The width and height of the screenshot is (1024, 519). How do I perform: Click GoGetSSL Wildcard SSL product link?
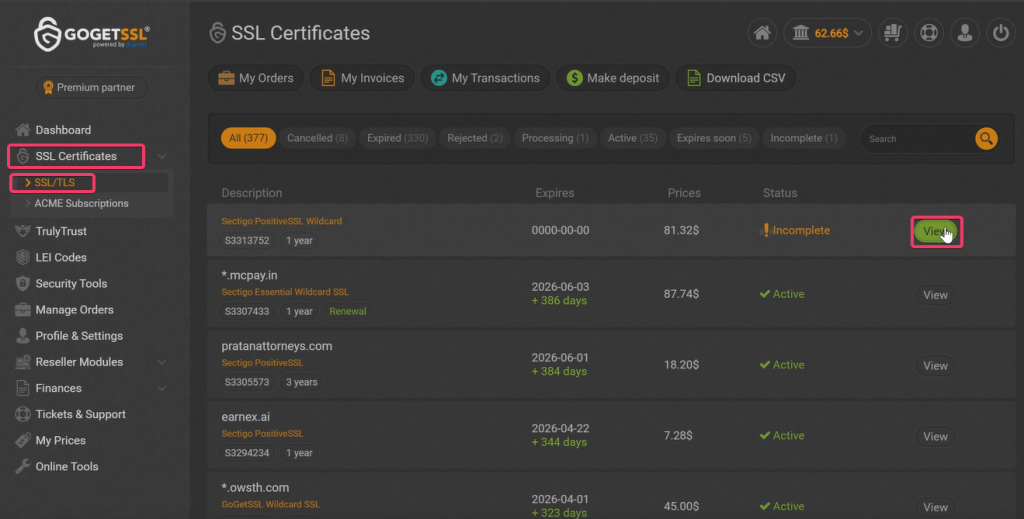point(270,504)
